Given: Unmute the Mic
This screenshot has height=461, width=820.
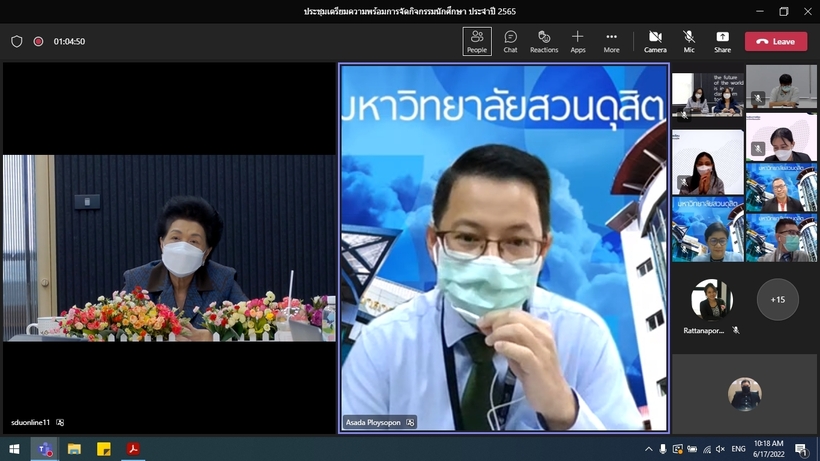Looking at the screenshot, I should tap(689, 41).
